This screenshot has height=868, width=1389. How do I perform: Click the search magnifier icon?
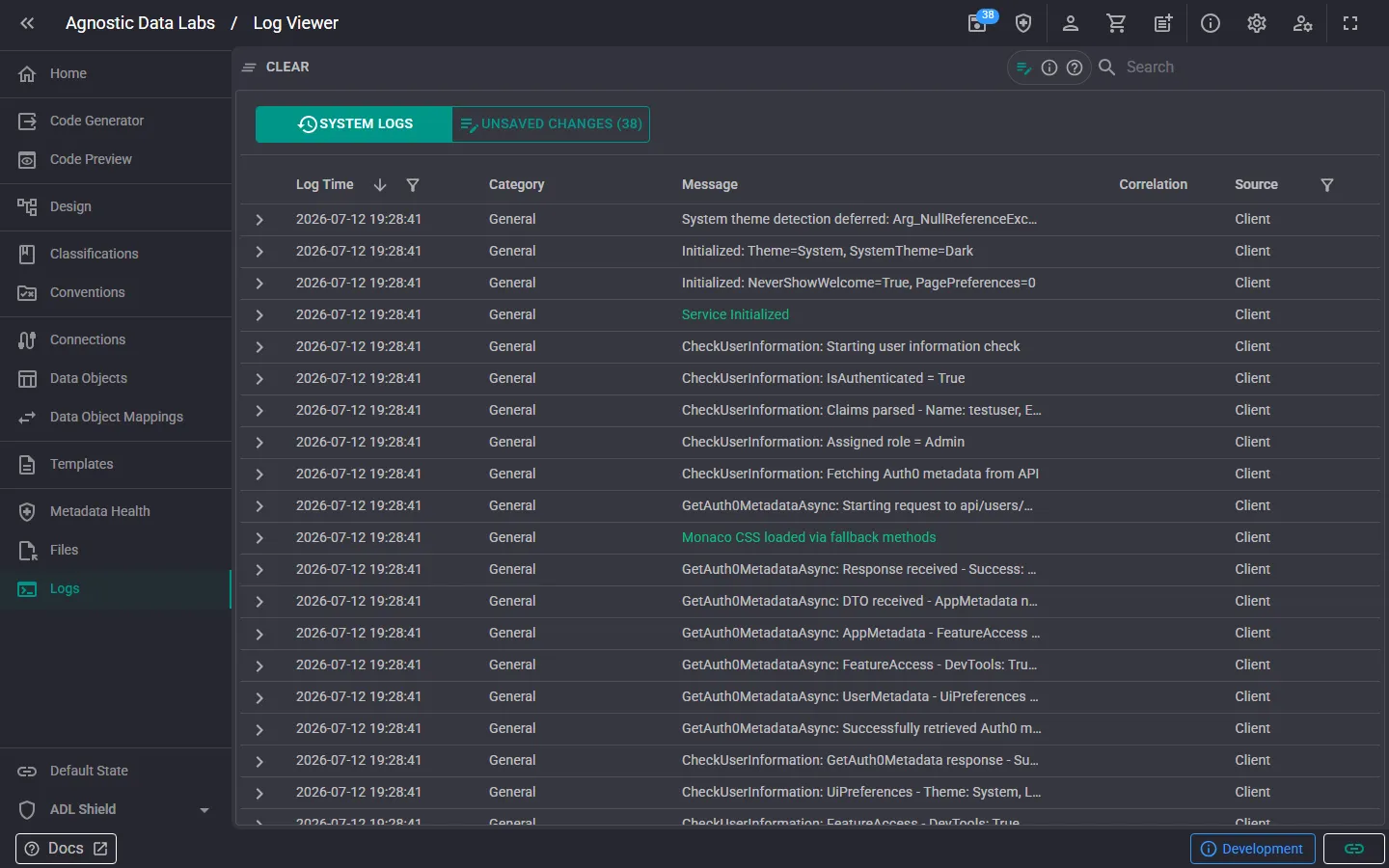pyautogui.click(x=1107, y=68)
